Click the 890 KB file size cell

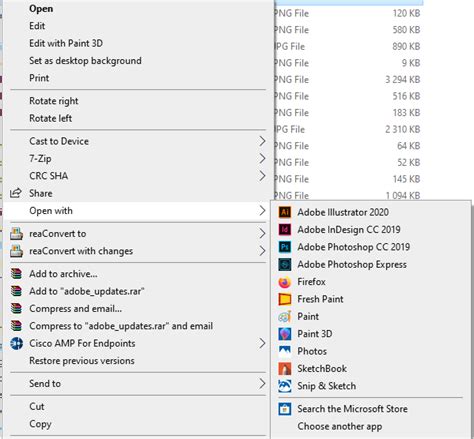(x=406, y=46)
